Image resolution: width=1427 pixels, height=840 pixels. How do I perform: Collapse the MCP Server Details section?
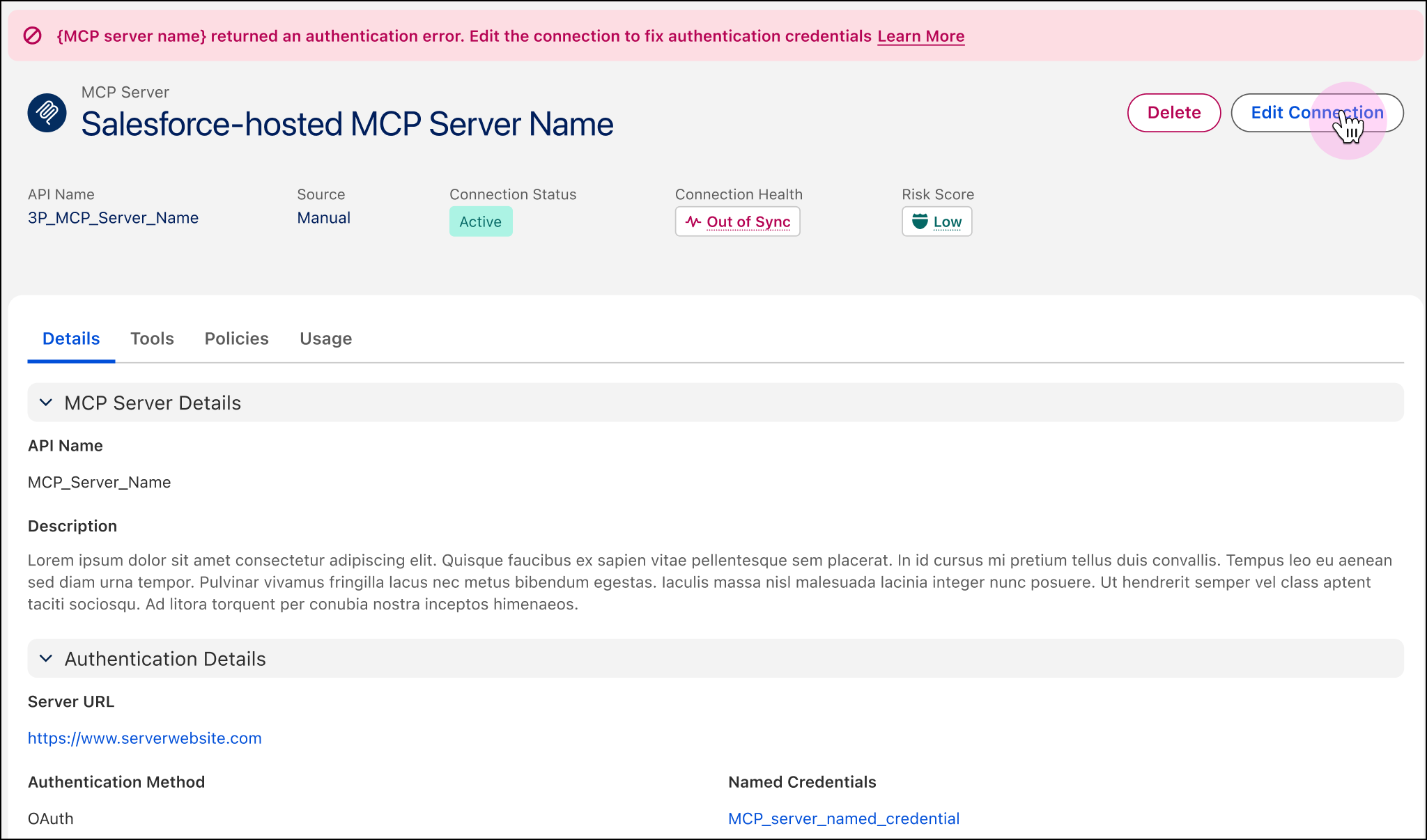tap(46, 403)
